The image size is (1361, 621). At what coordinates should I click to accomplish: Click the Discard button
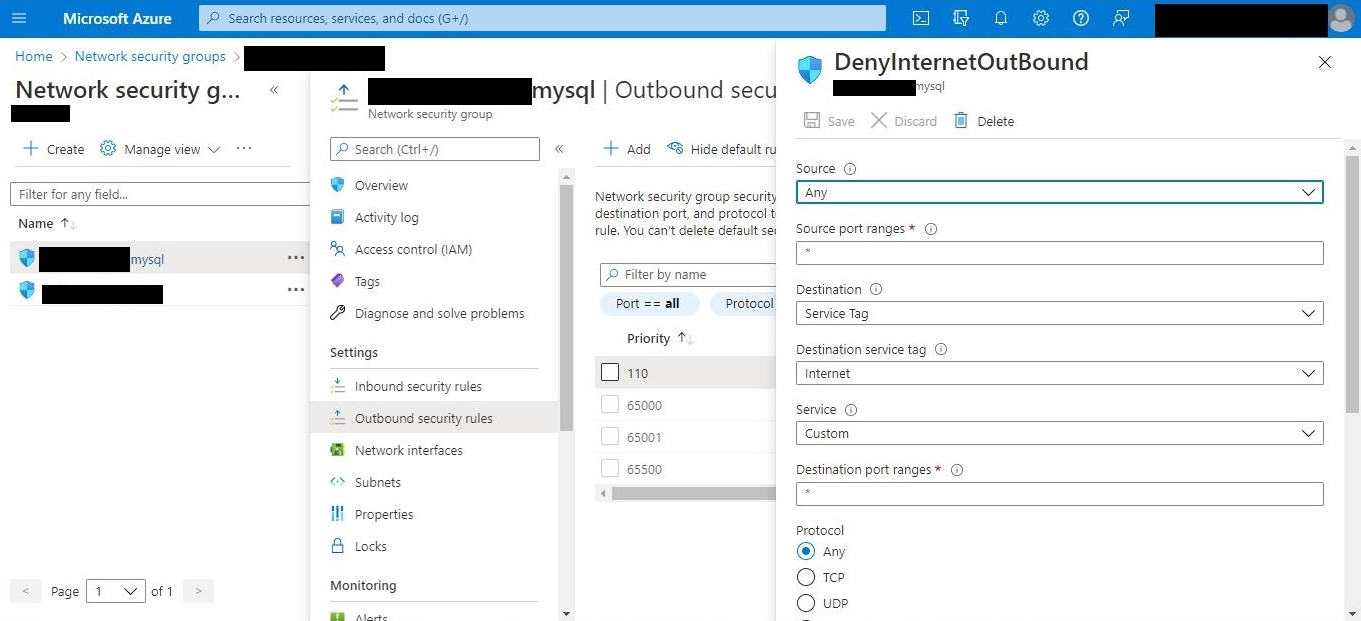904,121
